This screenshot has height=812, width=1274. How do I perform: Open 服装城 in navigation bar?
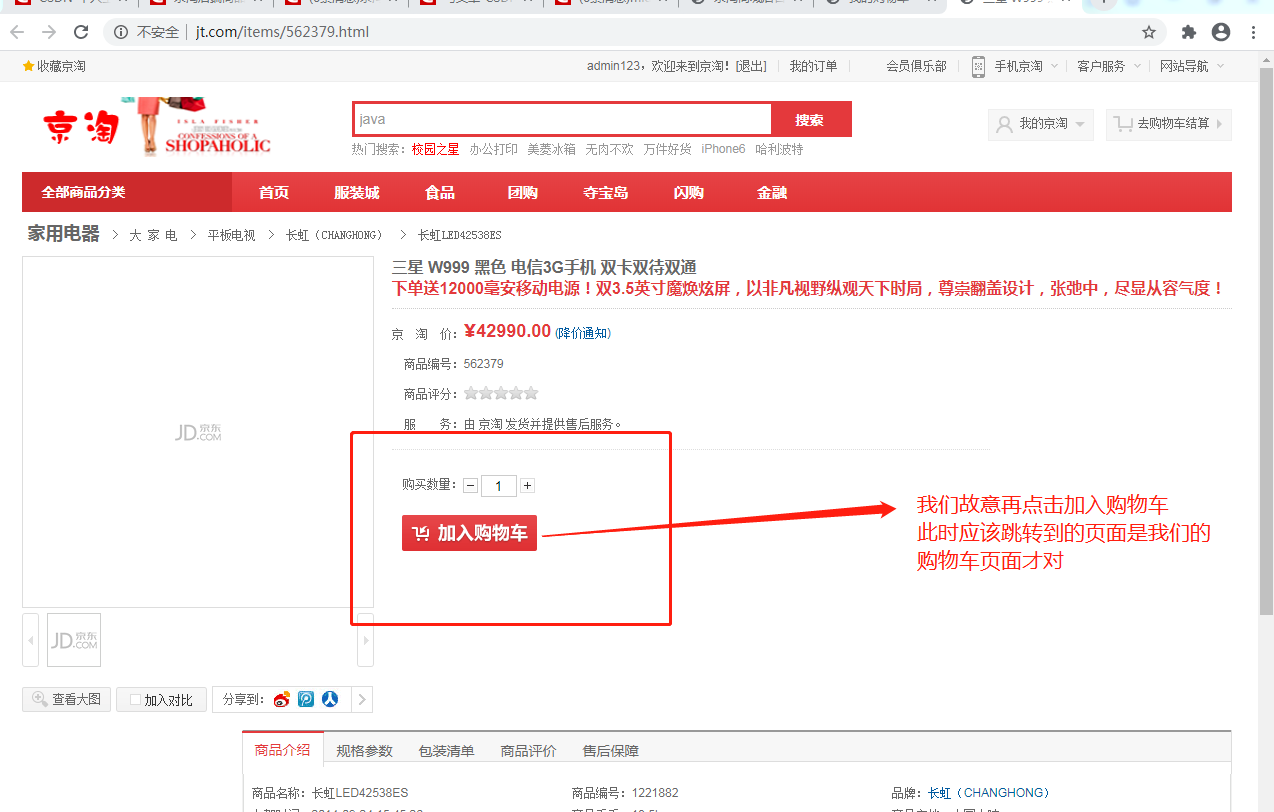(357, 192)
